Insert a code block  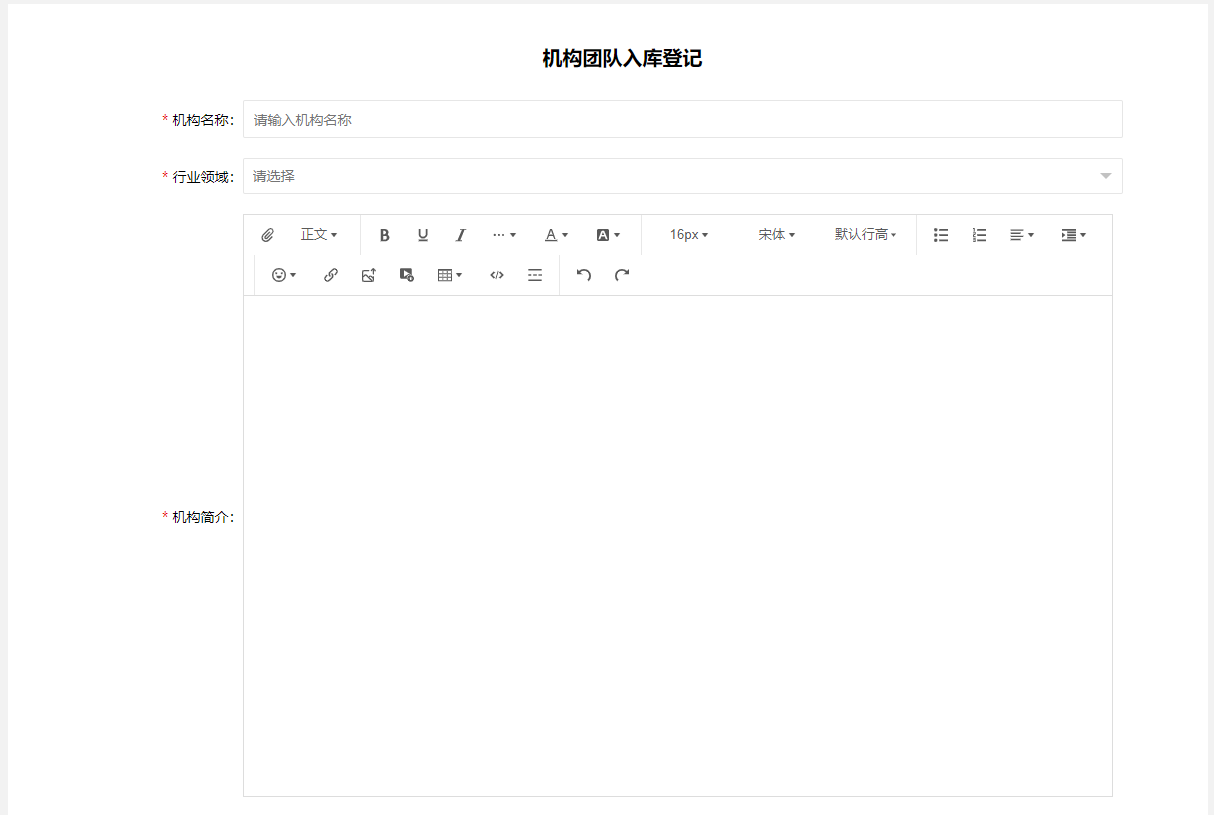click(497, 275)
